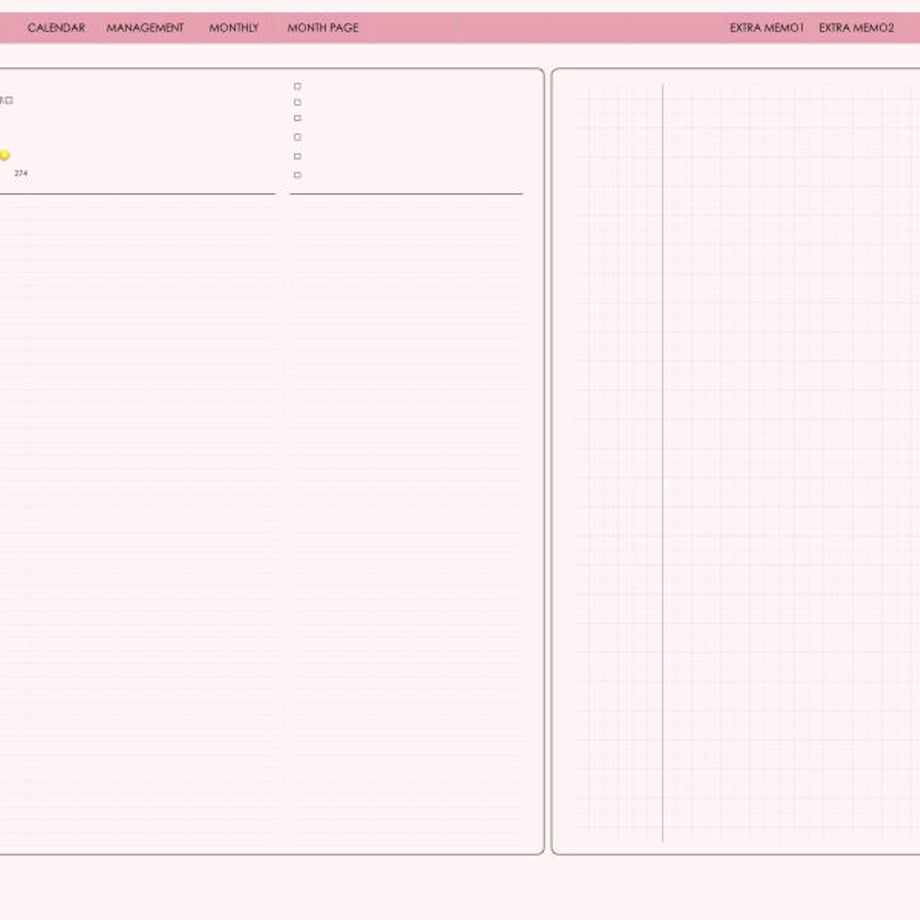The width and height of the screenshot is (920, 920).
Task: Open the CALENDAR tab
Action: tap(56, 28)
